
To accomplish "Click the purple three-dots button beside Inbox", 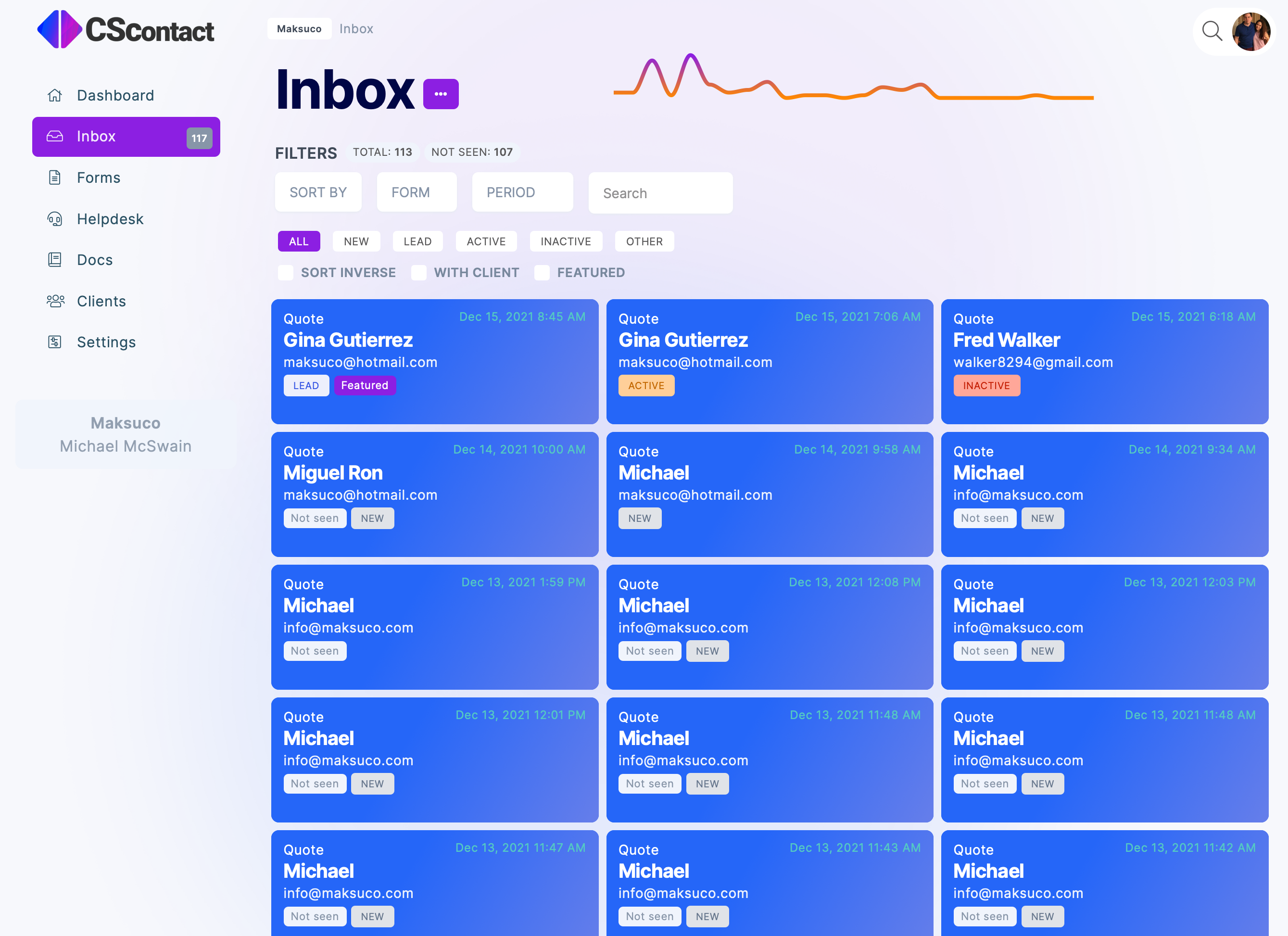I will click(x=441, y=94).
